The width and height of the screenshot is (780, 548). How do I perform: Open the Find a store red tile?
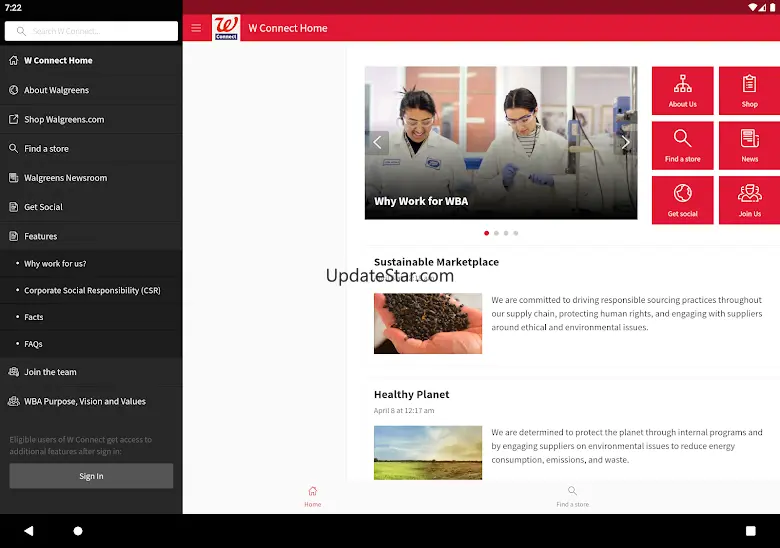coord(682,145)
